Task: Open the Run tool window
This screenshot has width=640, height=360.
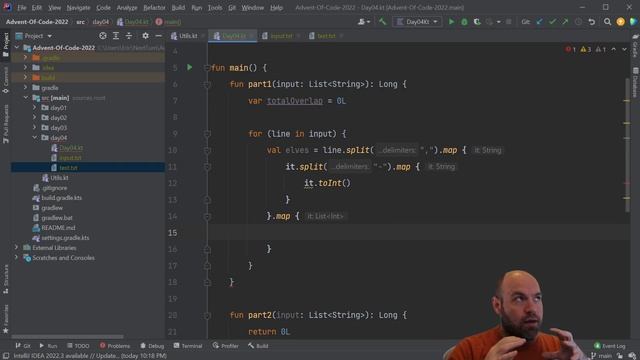Action: tap(48, 346)
